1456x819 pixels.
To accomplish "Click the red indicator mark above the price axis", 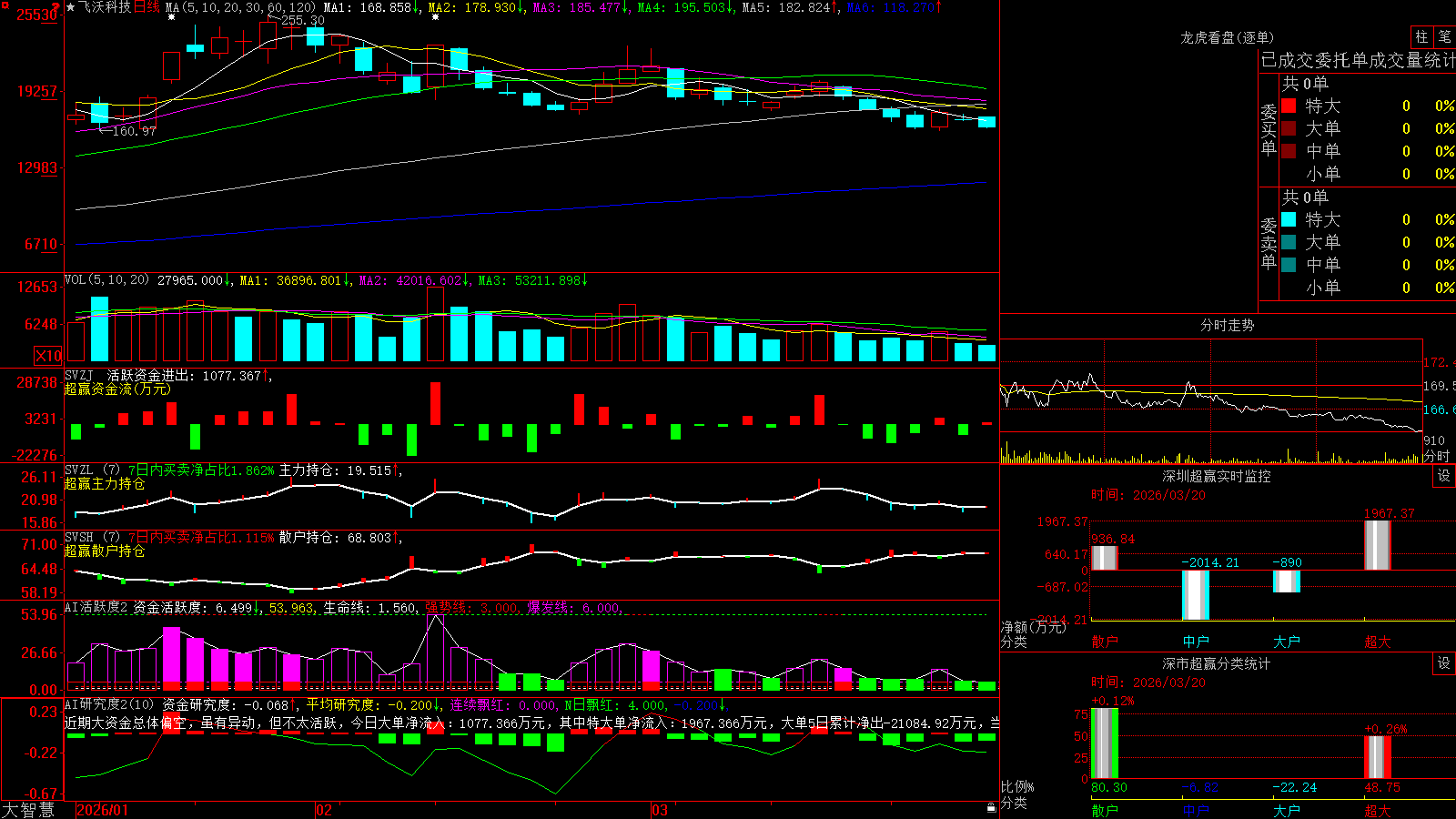I will pyautogui.click(x=56, y=6).
